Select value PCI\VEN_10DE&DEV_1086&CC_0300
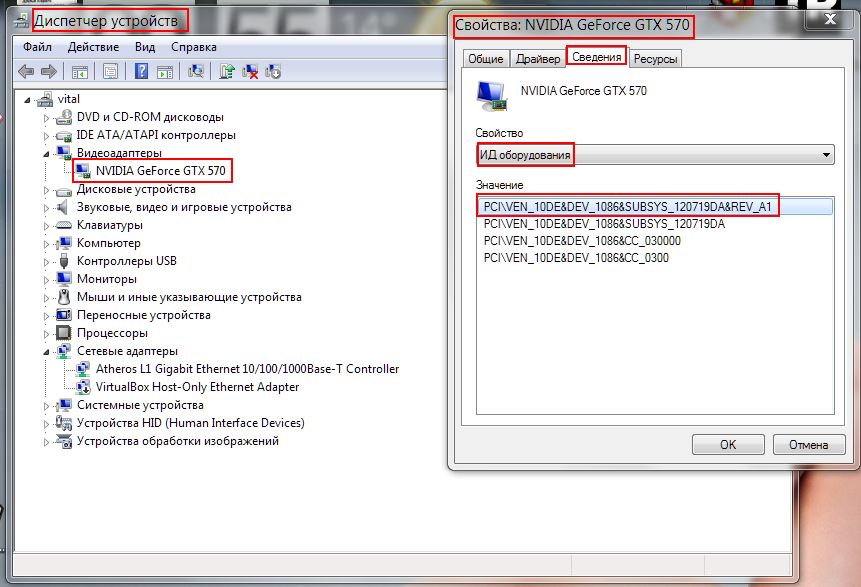861x587 pixels. pos(576,258)
